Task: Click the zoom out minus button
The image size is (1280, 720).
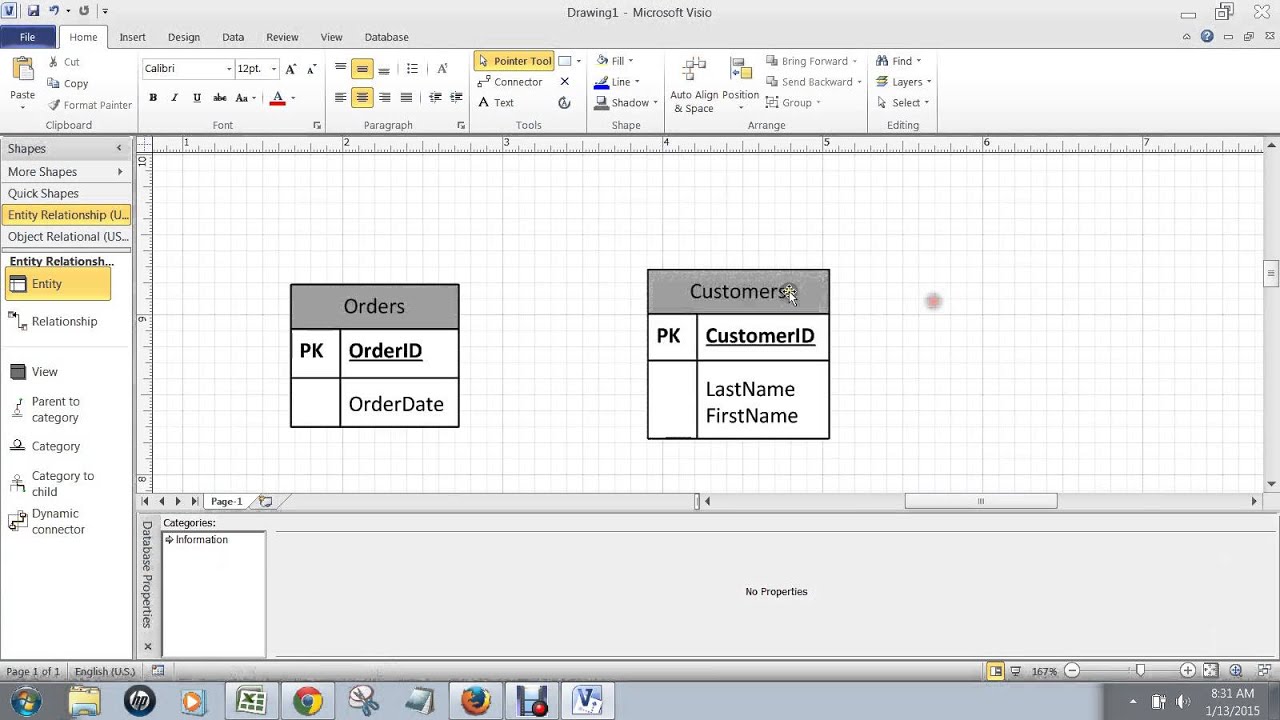Action: [1072, 671]
